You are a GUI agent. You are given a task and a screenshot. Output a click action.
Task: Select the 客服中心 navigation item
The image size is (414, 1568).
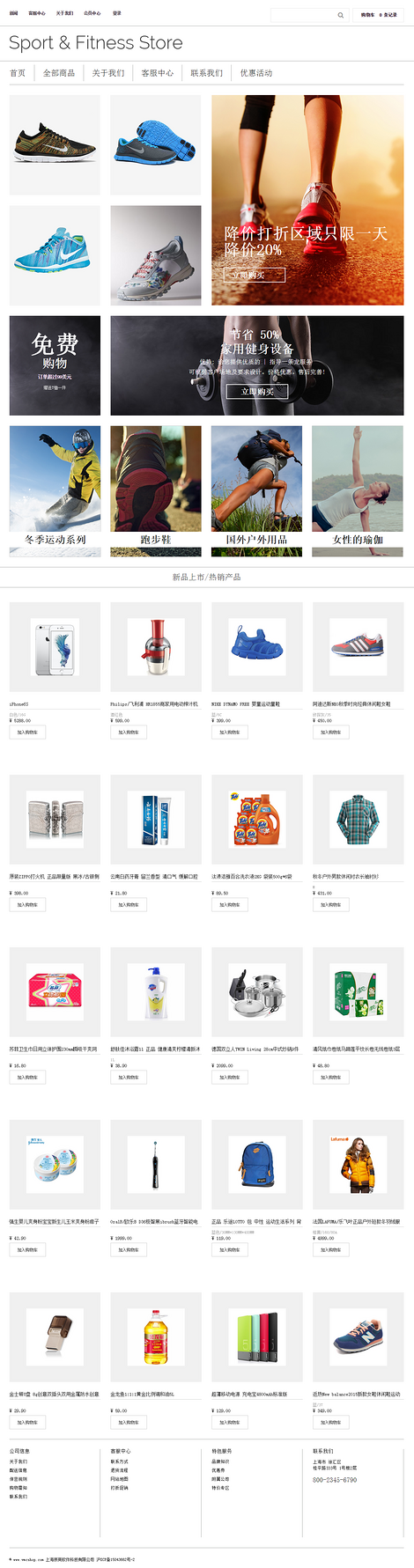click(158, 73)
